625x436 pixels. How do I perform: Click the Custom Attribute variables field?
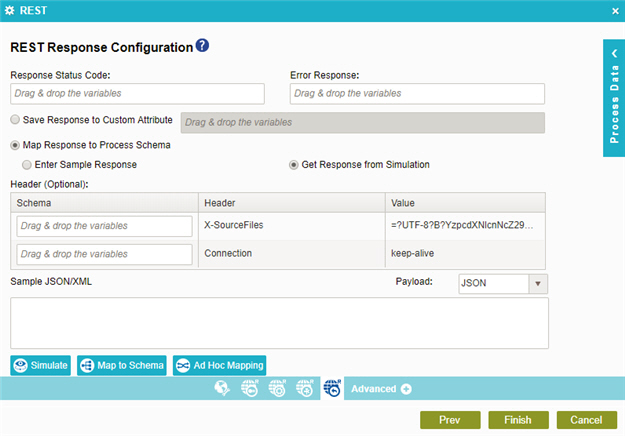coord(363,123)
